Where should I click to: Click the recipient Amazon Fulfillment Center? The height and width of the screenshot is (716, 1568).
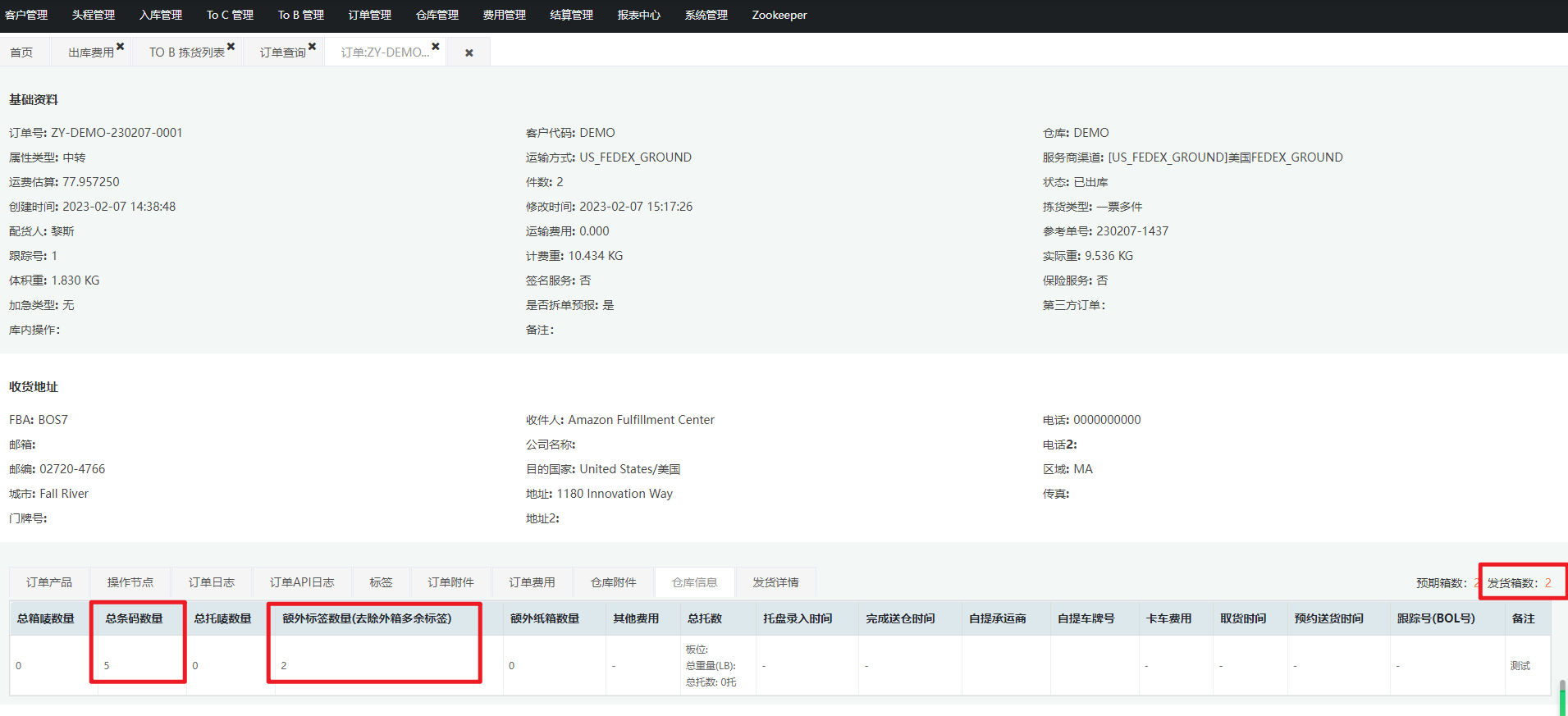641,420
